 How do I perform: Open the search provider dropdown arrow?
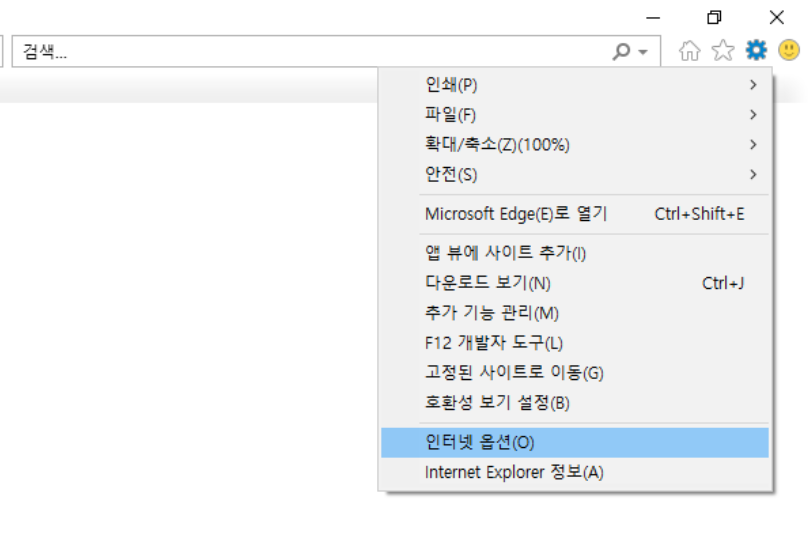[643, 52]
